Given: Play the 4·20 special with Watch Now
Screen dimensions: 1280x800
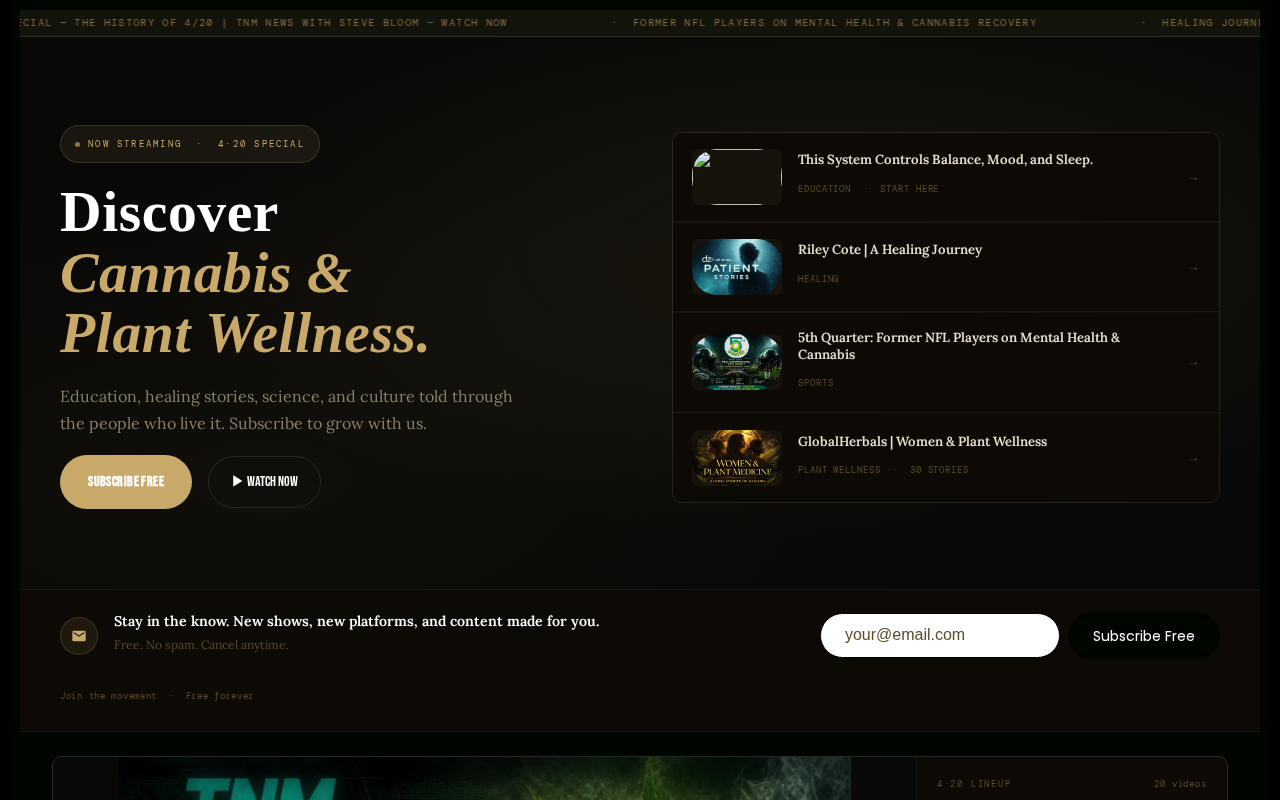Looking at the screenshot, I should tap(264, 482).
